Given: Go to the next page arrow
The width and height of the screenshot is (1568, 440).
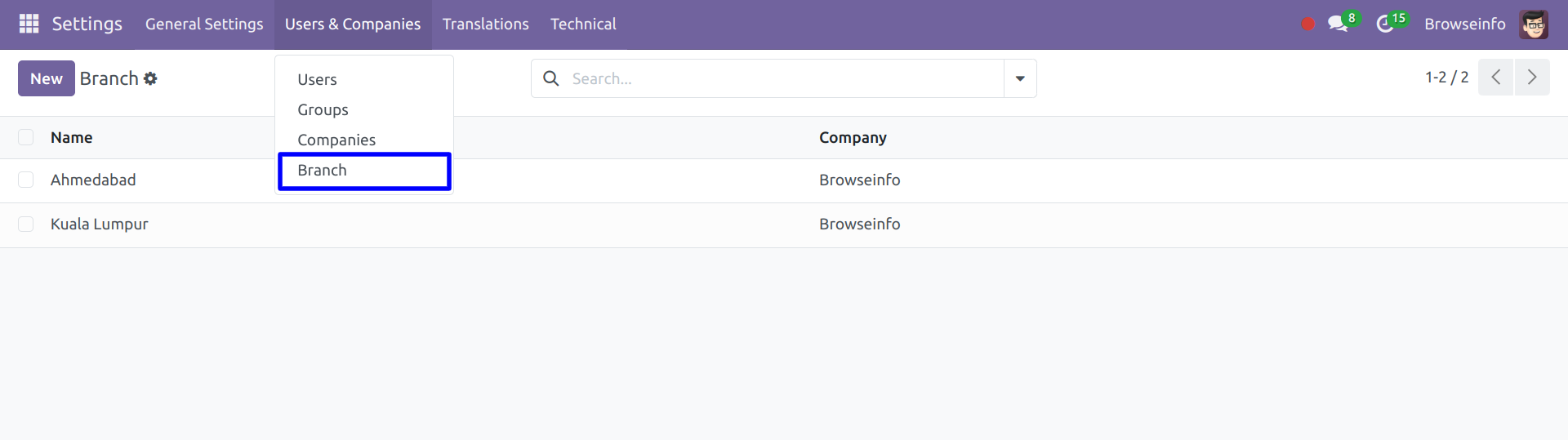Looking at the screenshot, I should (1532, 78).
